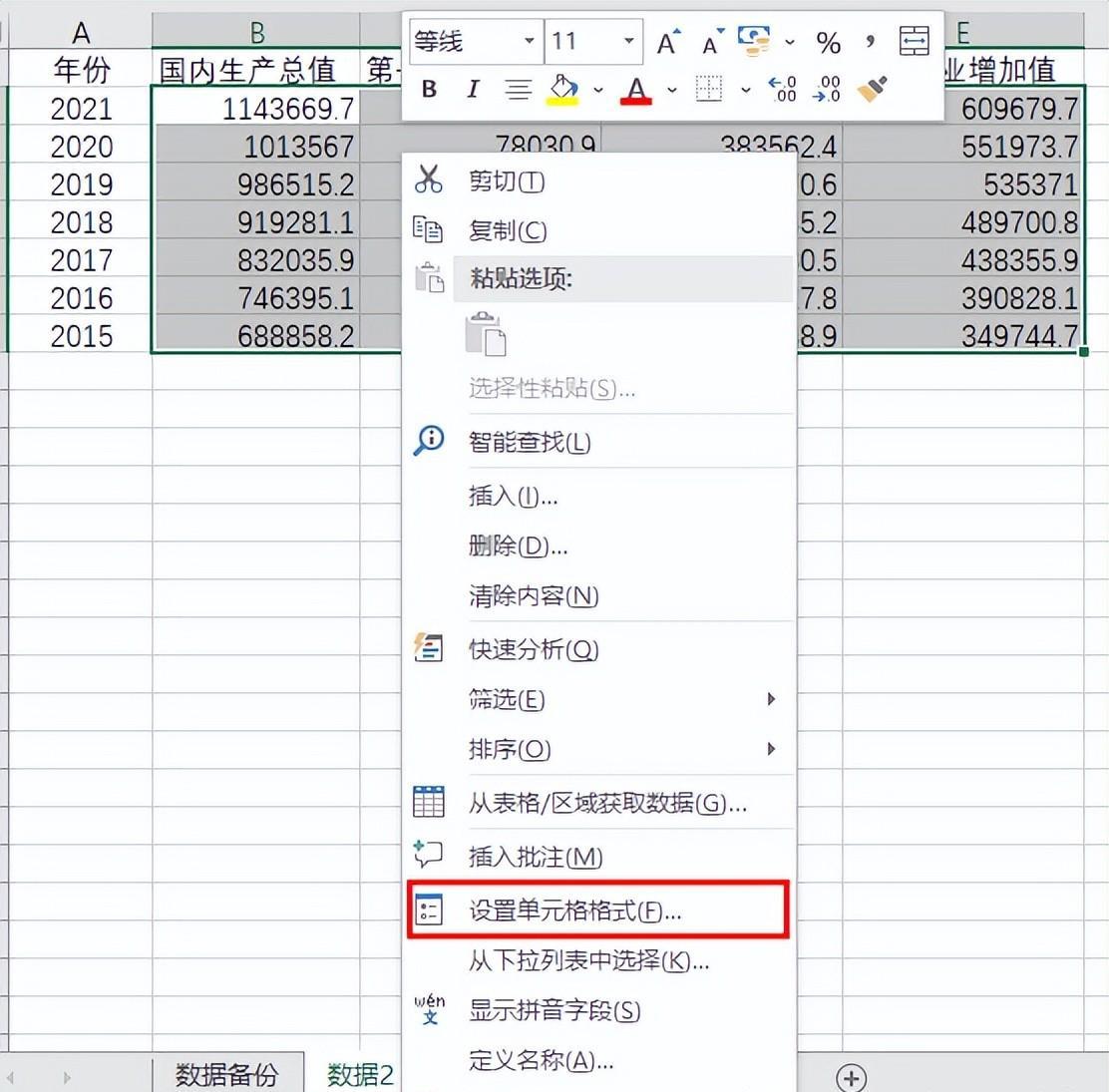
Task: Toggle bold in the mini toolbar
Action: [429, 90]
